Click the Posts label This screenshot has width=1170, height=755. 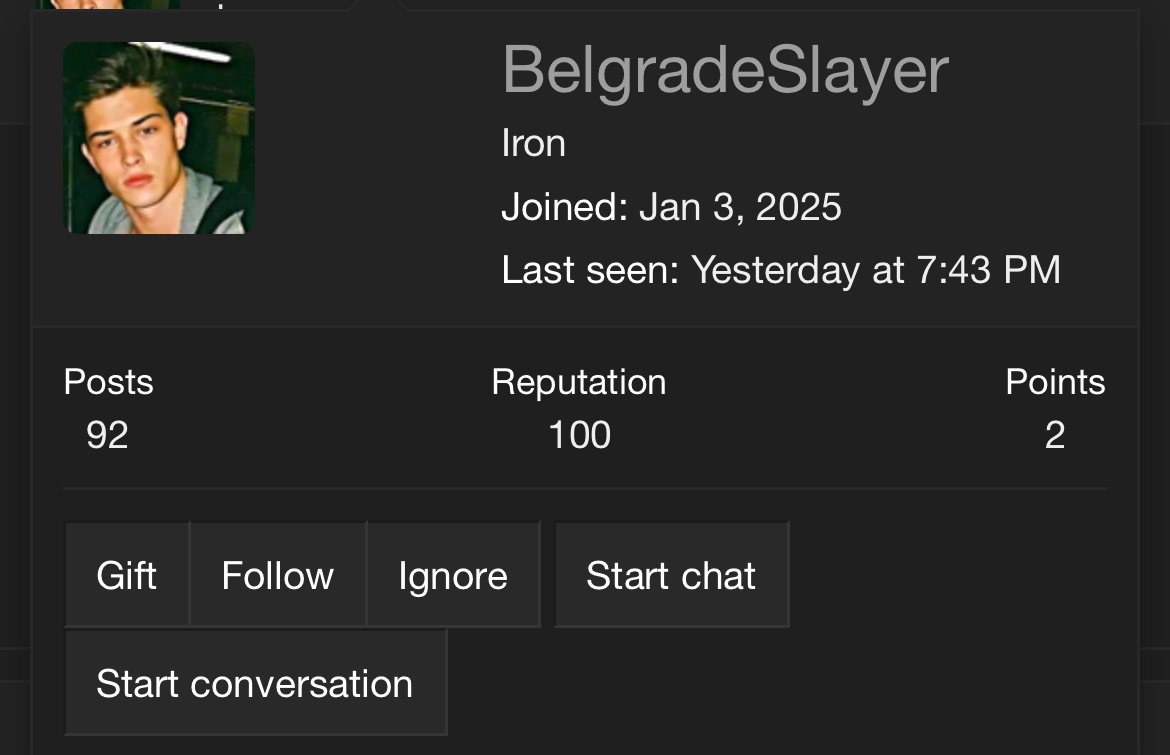pyautogui.click(x=108, y=382)
